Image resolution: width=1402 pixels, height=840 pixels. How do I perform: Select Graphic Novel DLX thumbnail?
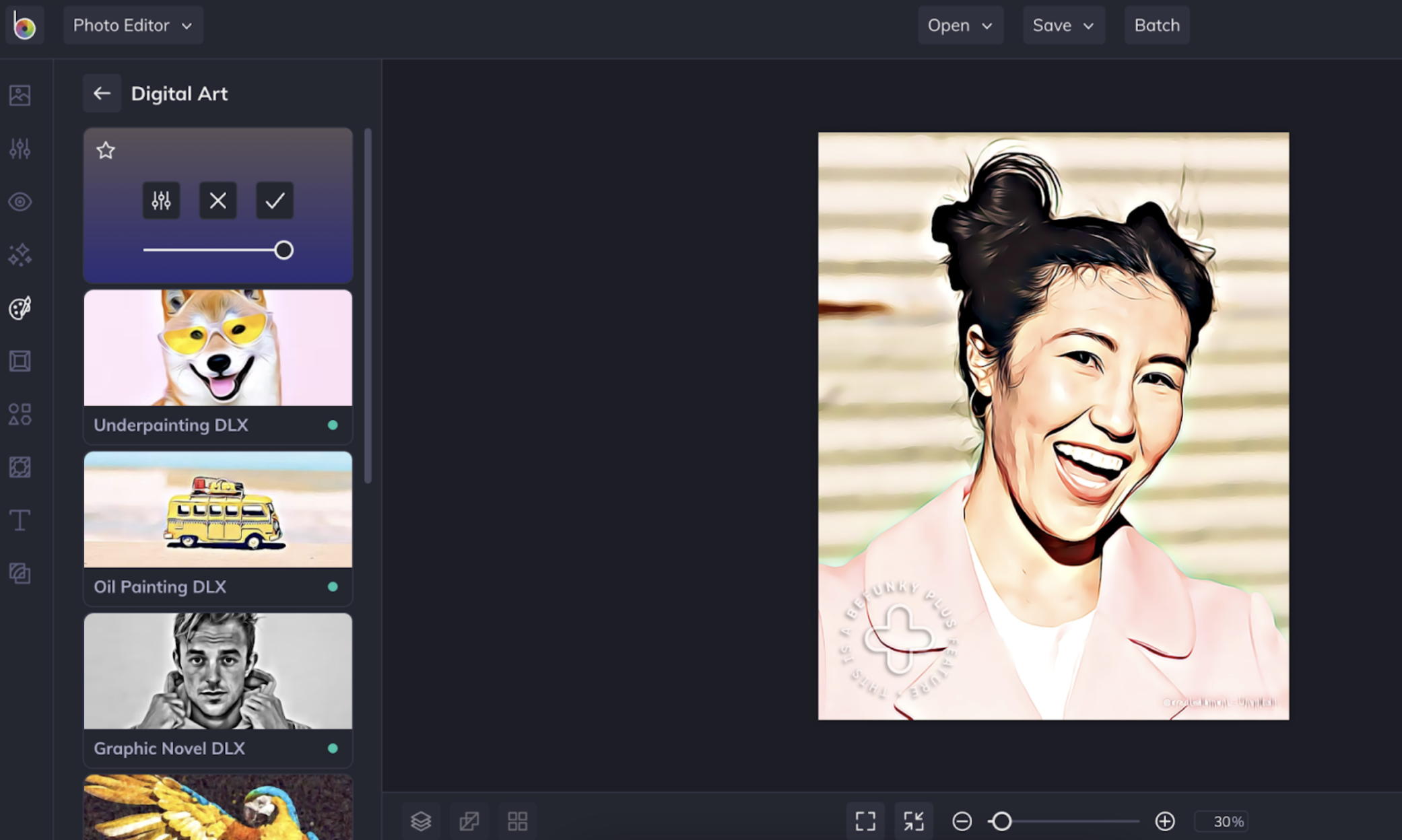point(218,671)
